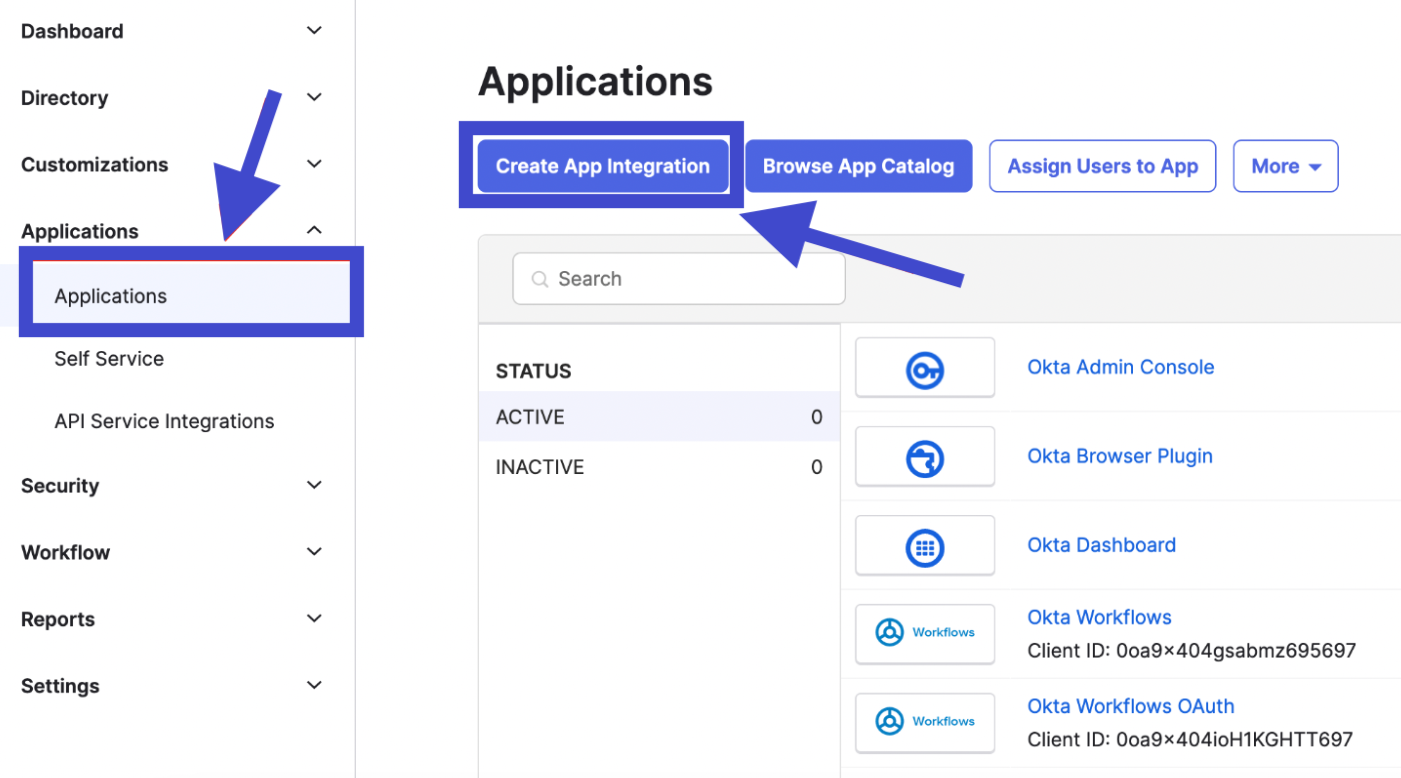Open API Service Integrations menu item
The width and height of the screenshot is (1401, 778).
164,421
